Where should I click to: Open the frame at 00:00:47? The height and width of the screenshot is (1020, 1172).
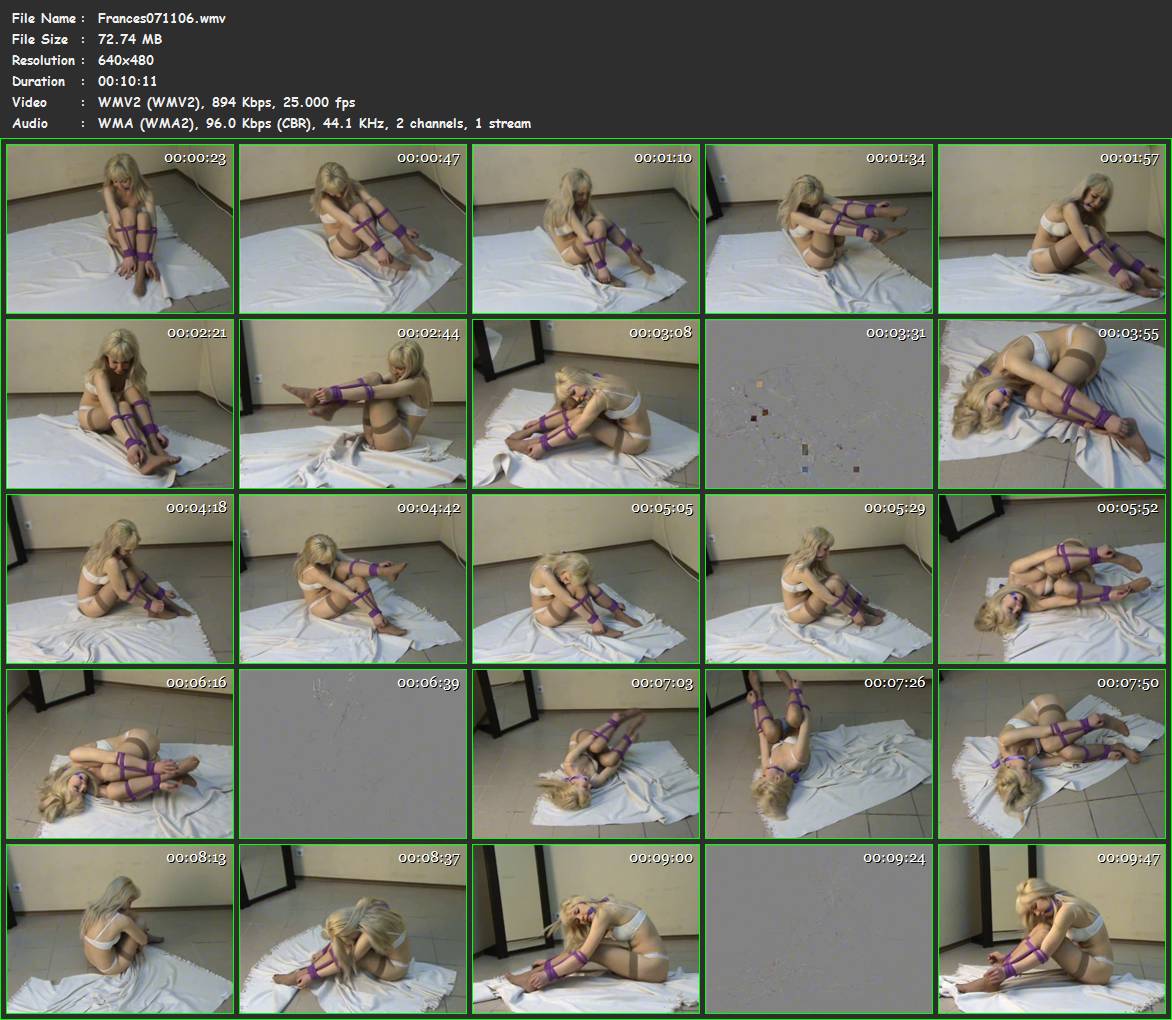pos(353,229)
